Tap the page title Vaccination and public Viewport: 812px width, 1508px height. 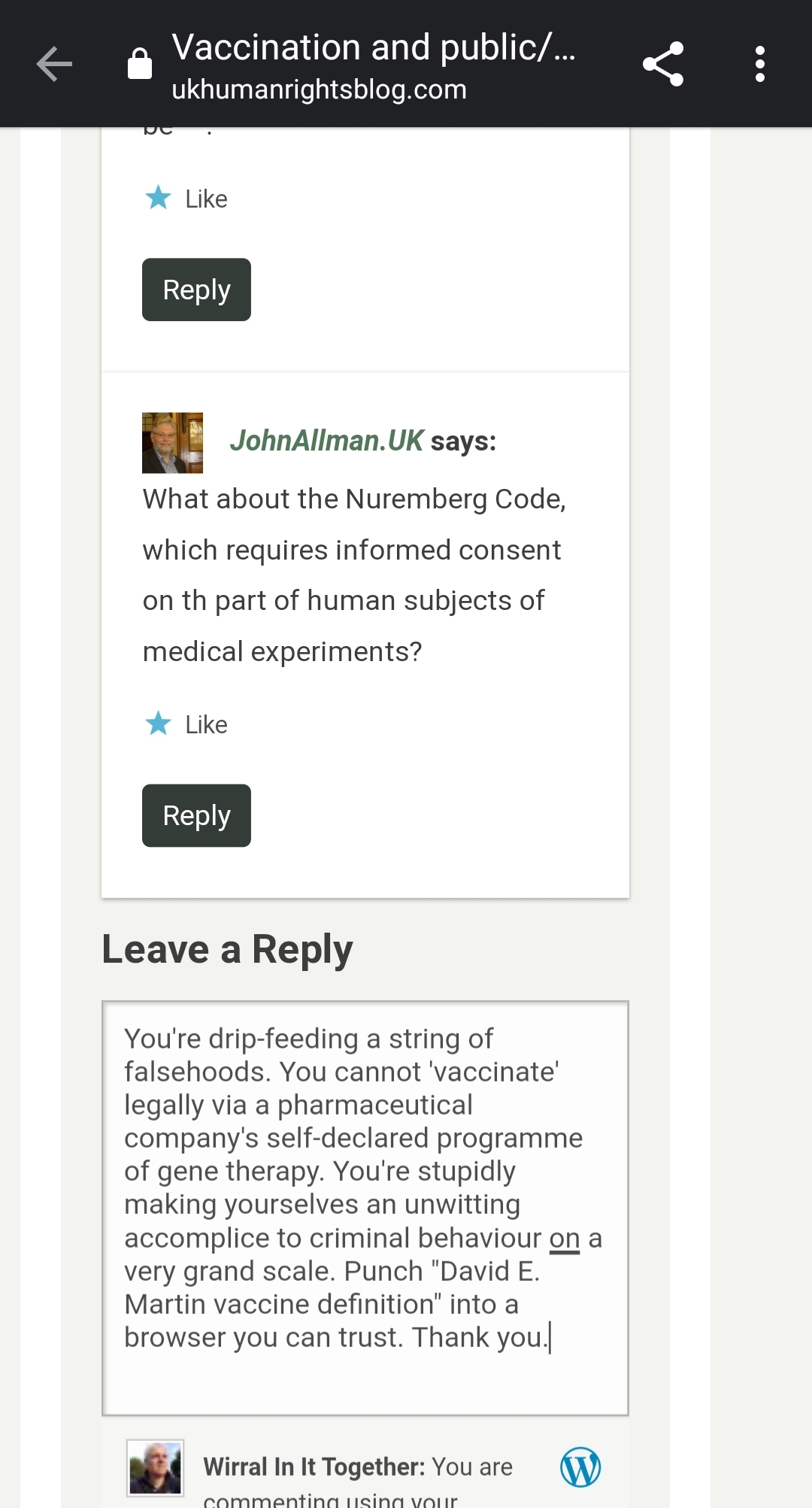373,47
